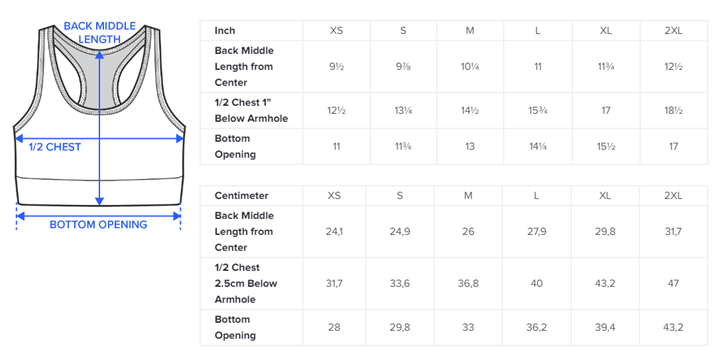Click the M column header in Centimeter table
This screenshot has height=360, width=717.
(x=468, y=195)
